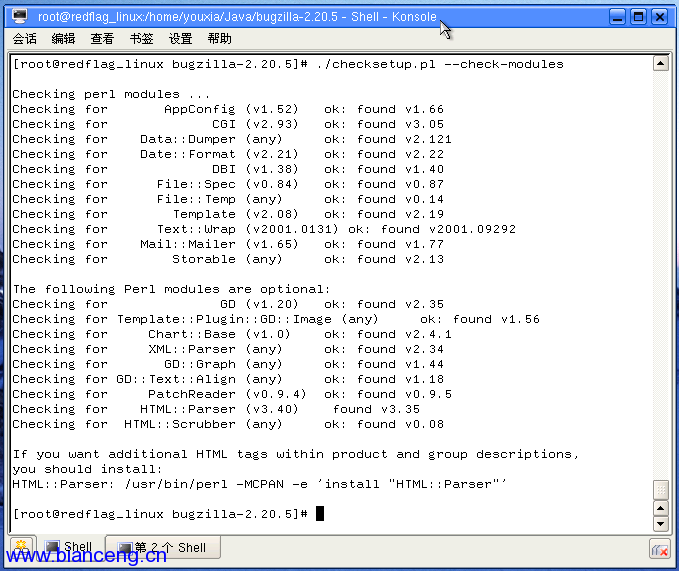Minimize the Konsole window
This screenshot has height=571, width=679.
(x=617, y=17)
